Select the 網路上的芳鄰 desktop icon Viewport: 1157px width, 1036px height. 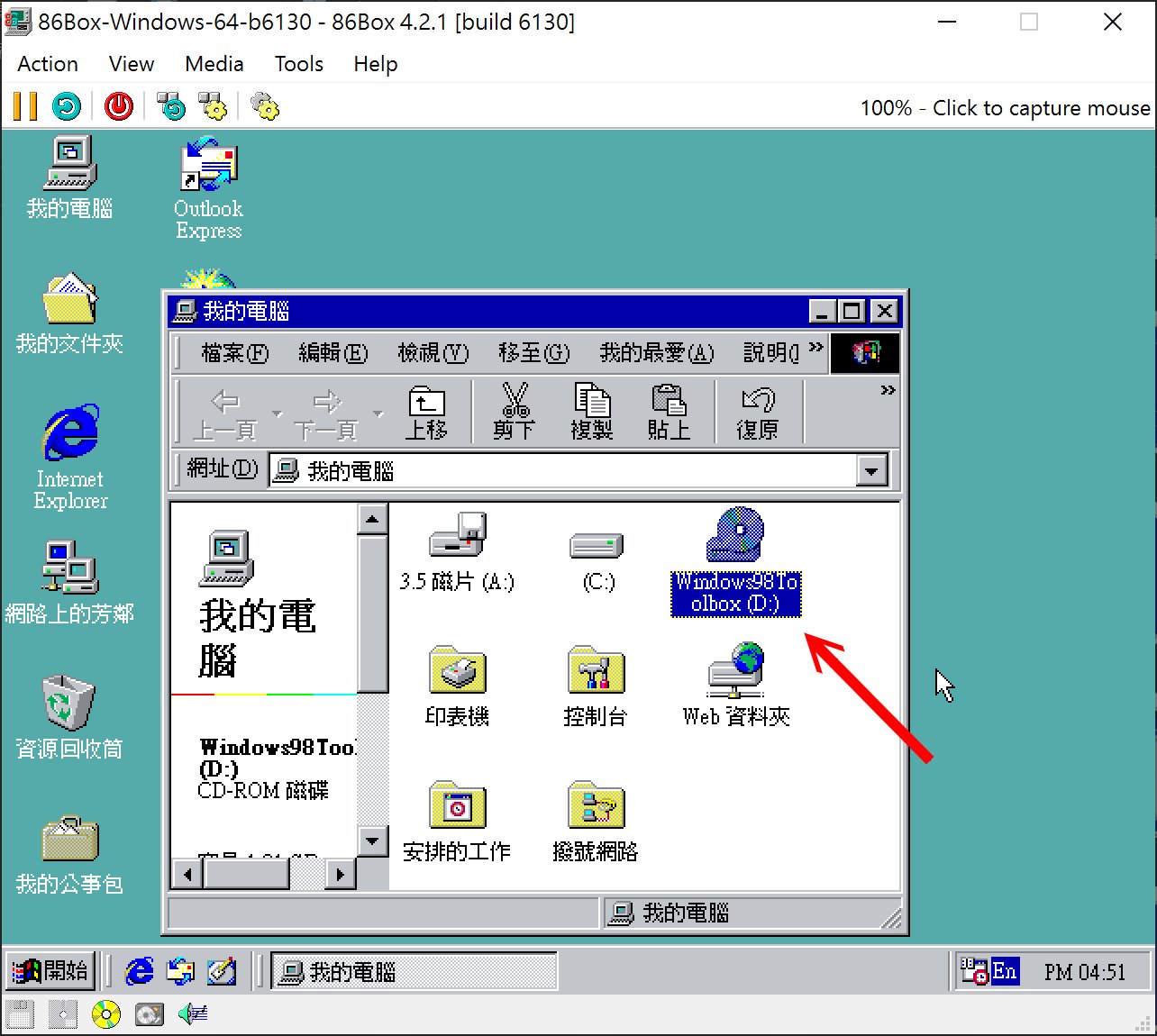coord(69,583)
